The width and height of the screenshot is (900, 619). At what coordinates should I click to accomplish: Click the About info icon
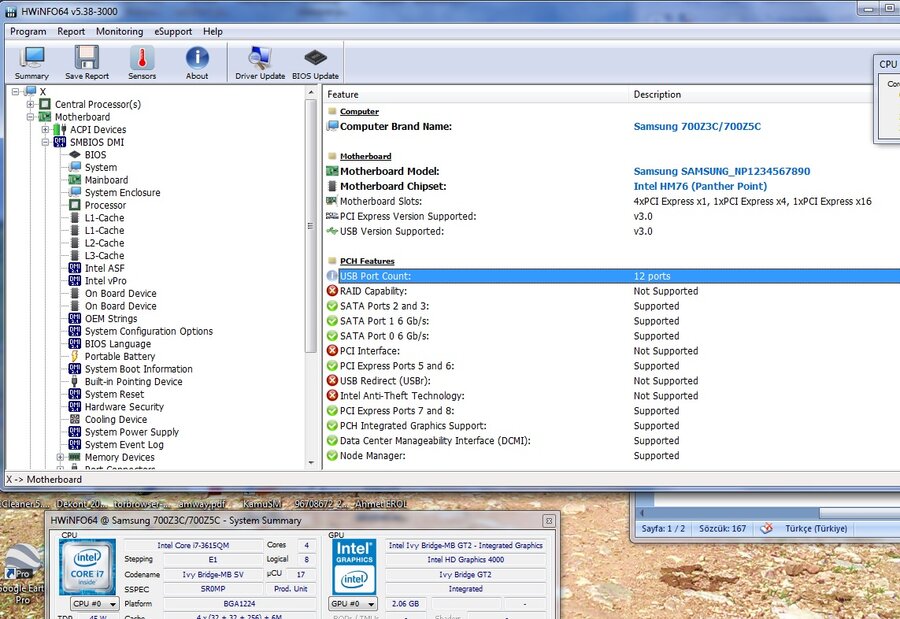197,63
